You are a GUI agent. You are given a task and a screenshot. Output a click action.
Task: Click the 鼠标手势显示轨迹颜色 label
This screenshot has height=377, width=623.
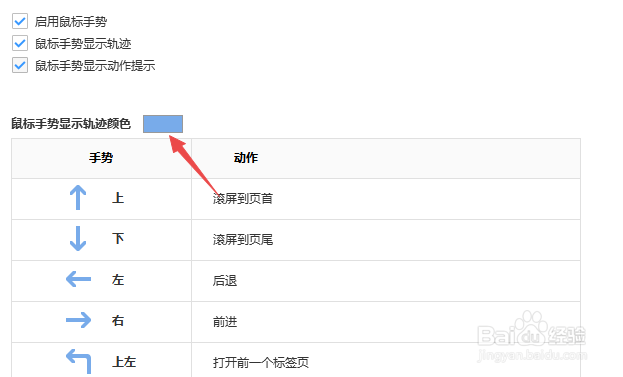[x=71, y=124]
